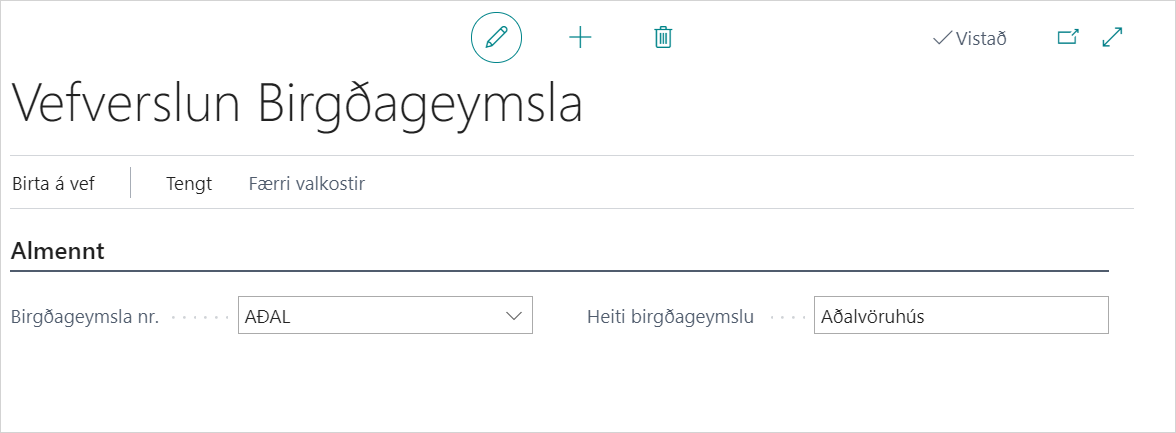Click the pencil edit icon
Image resolution: width=1176 pixels, height=433 pixels.
pos(496,38)
